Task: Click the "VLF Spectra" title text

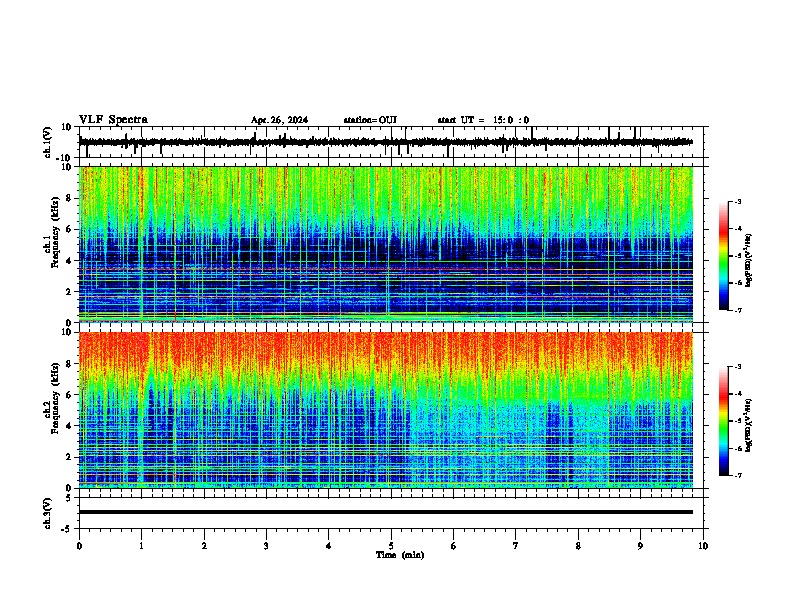Action: click(113, 120)
